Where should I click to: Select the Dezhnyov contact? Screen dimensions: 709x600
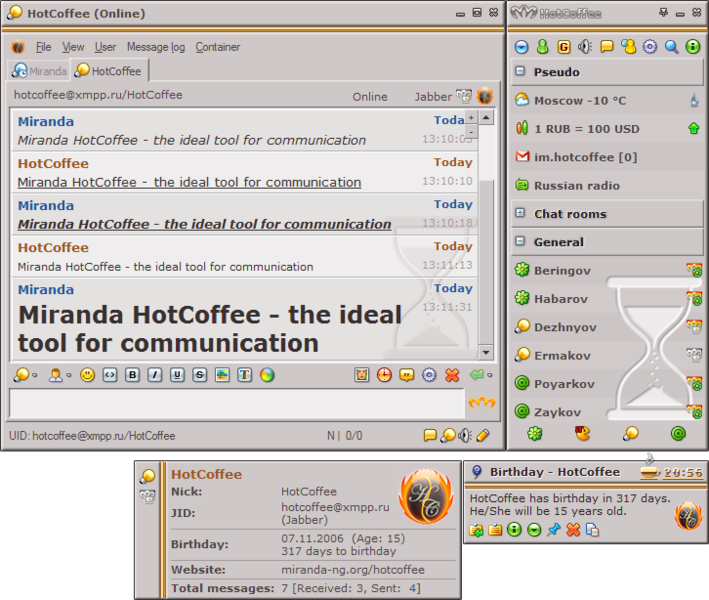point(607,327)
